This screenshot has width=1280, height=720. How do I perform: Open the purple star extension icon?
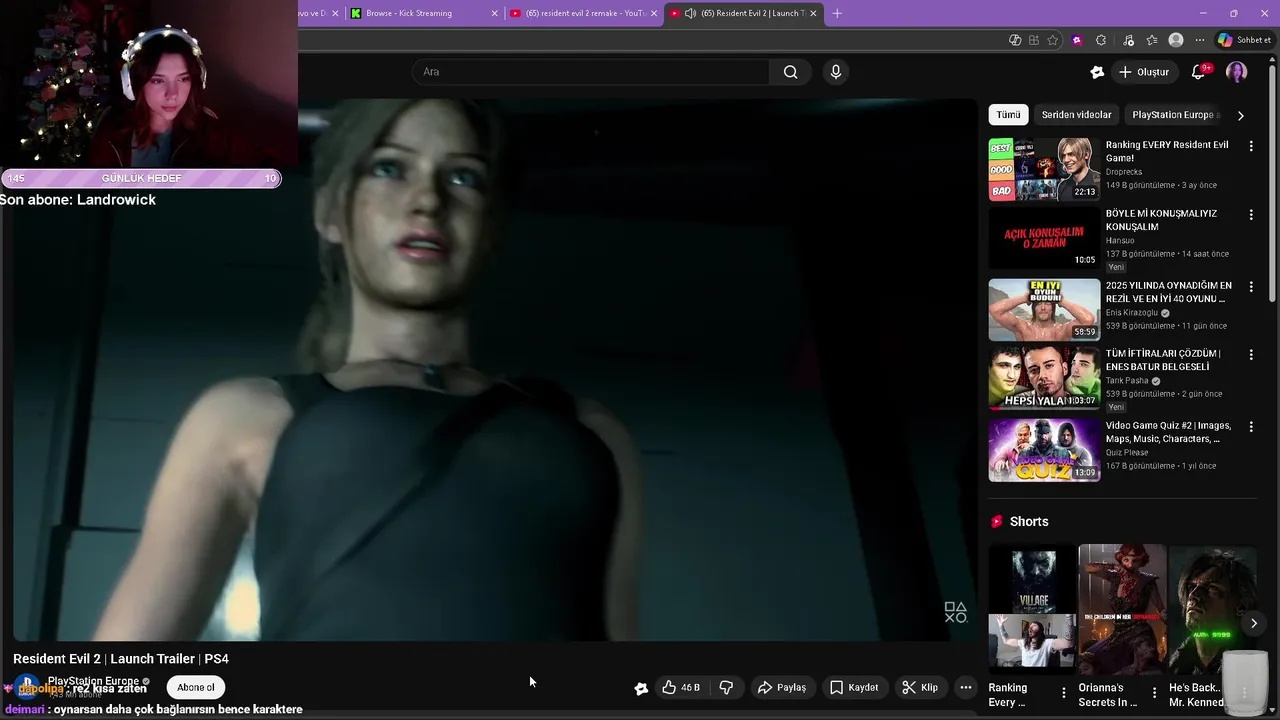pos(1077,40)
